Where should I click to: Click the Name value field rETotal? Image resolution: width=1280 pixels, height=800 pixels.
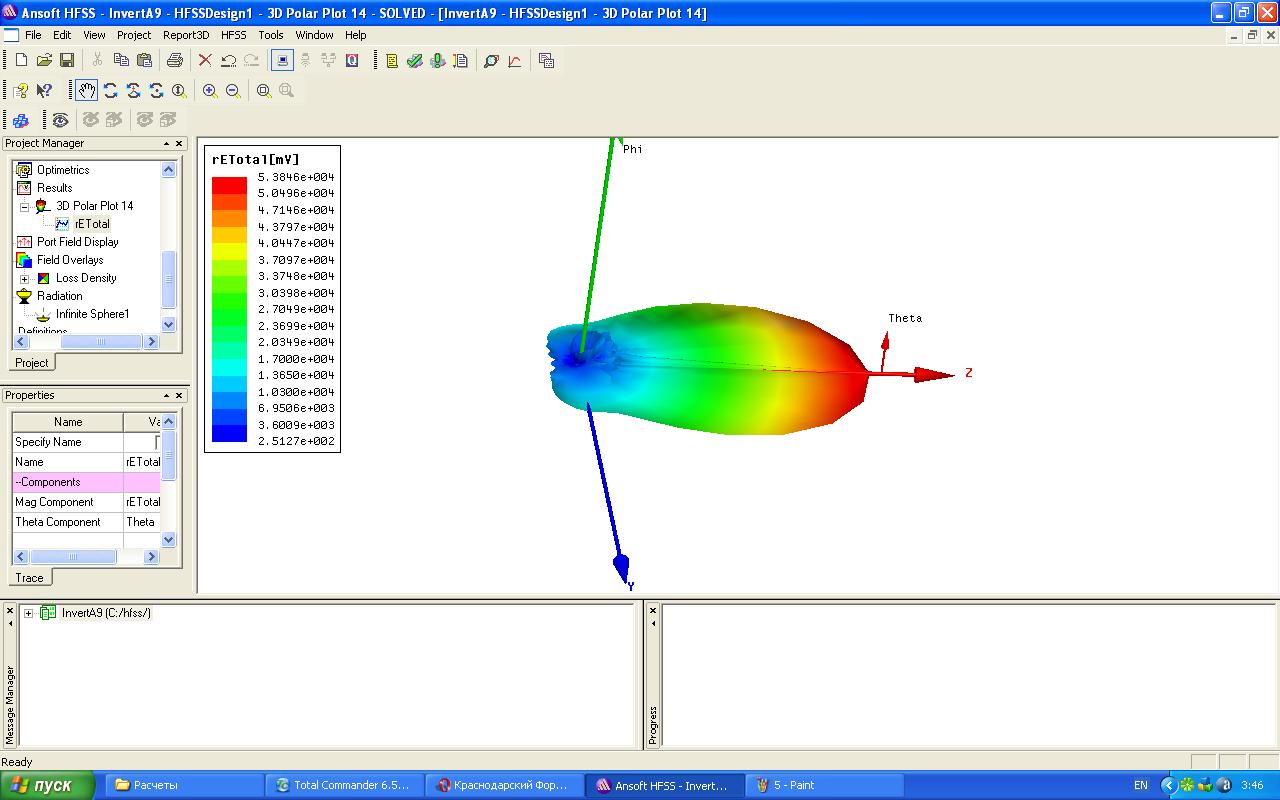point(142,462)
